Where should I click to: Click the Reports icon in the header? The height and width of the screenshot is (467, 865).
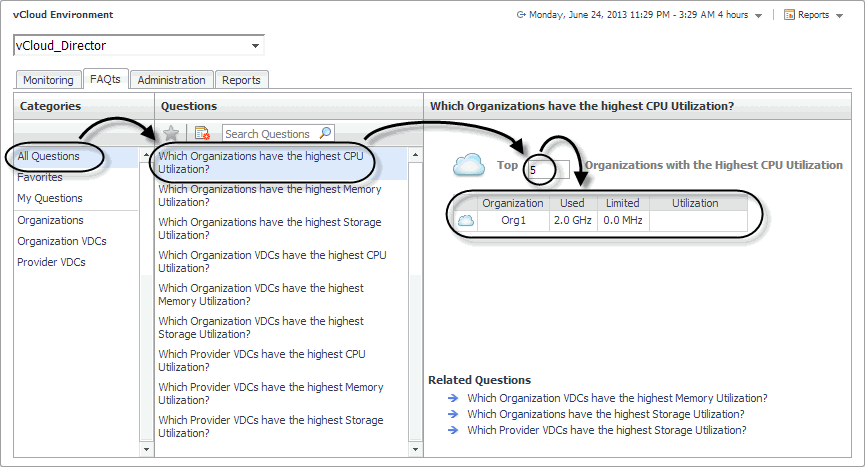pyautogui.click(x=789, y=15)
